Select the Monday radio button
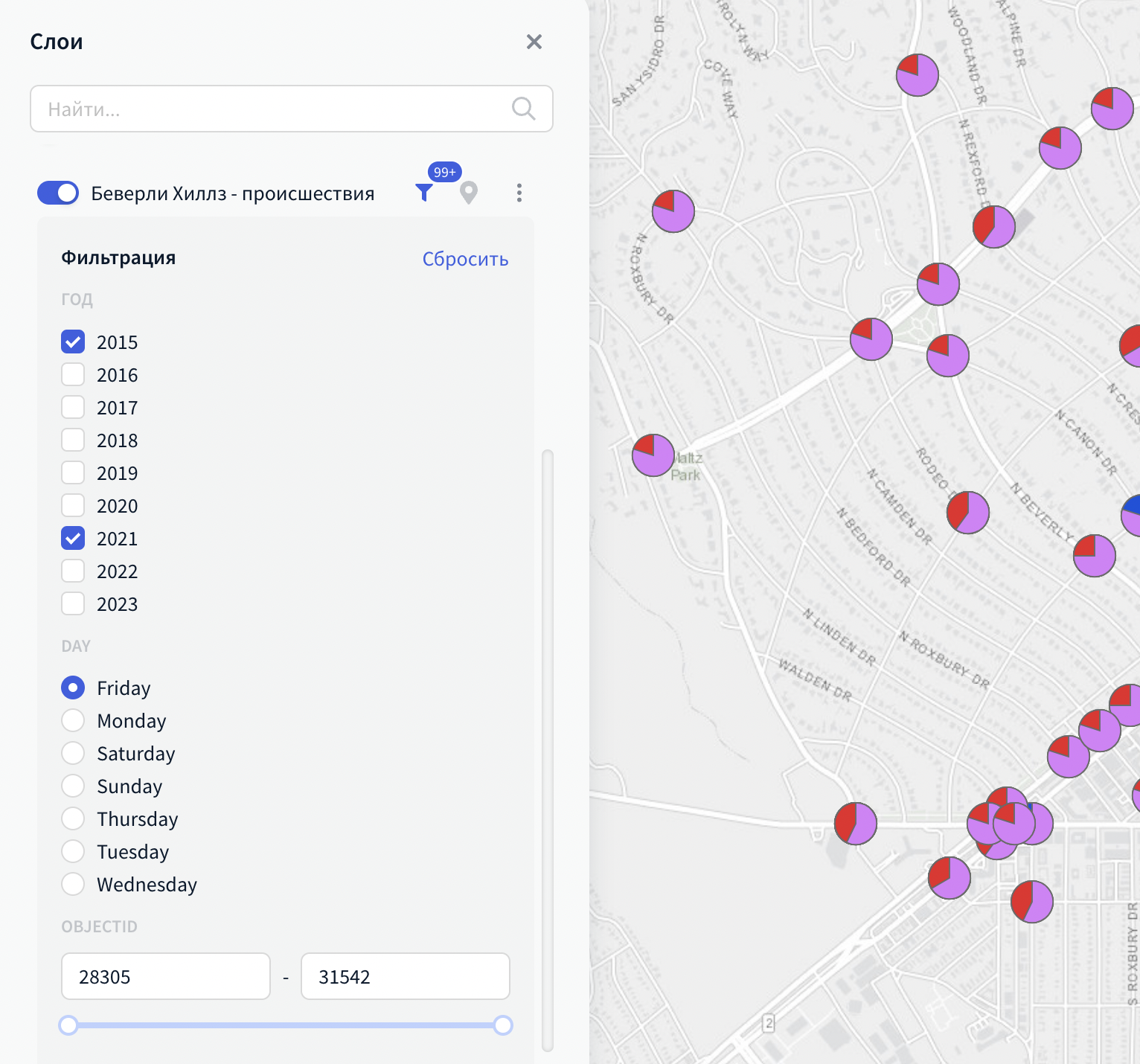The height and width of the screenshot is (1064, 1140). click(73, 720)
